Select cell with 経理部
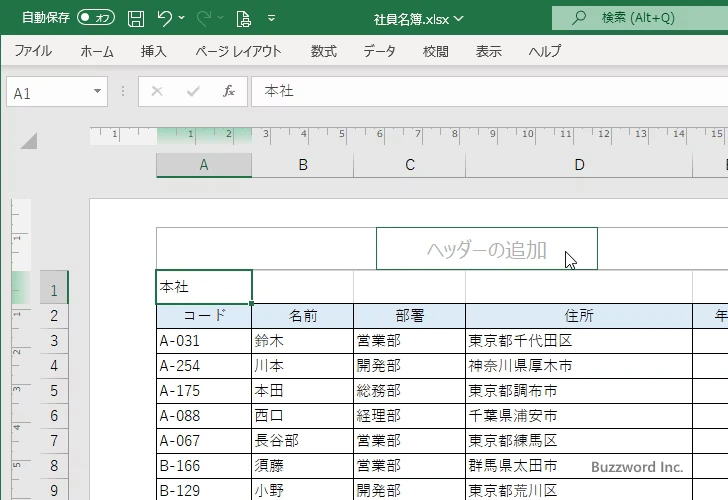Image resolution: width=728 pixels, height=500 pixels. pos(410,416)
